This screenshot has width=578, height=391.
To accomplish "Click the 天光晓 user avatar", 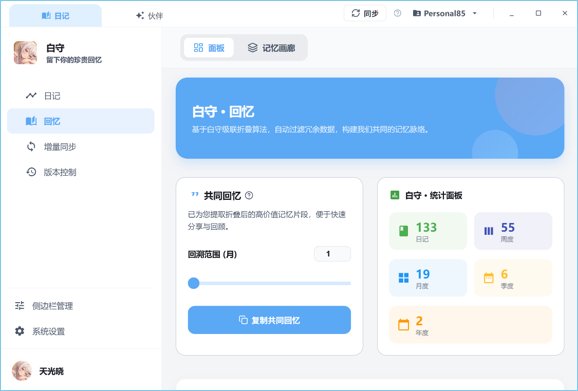I will [22, 371].
